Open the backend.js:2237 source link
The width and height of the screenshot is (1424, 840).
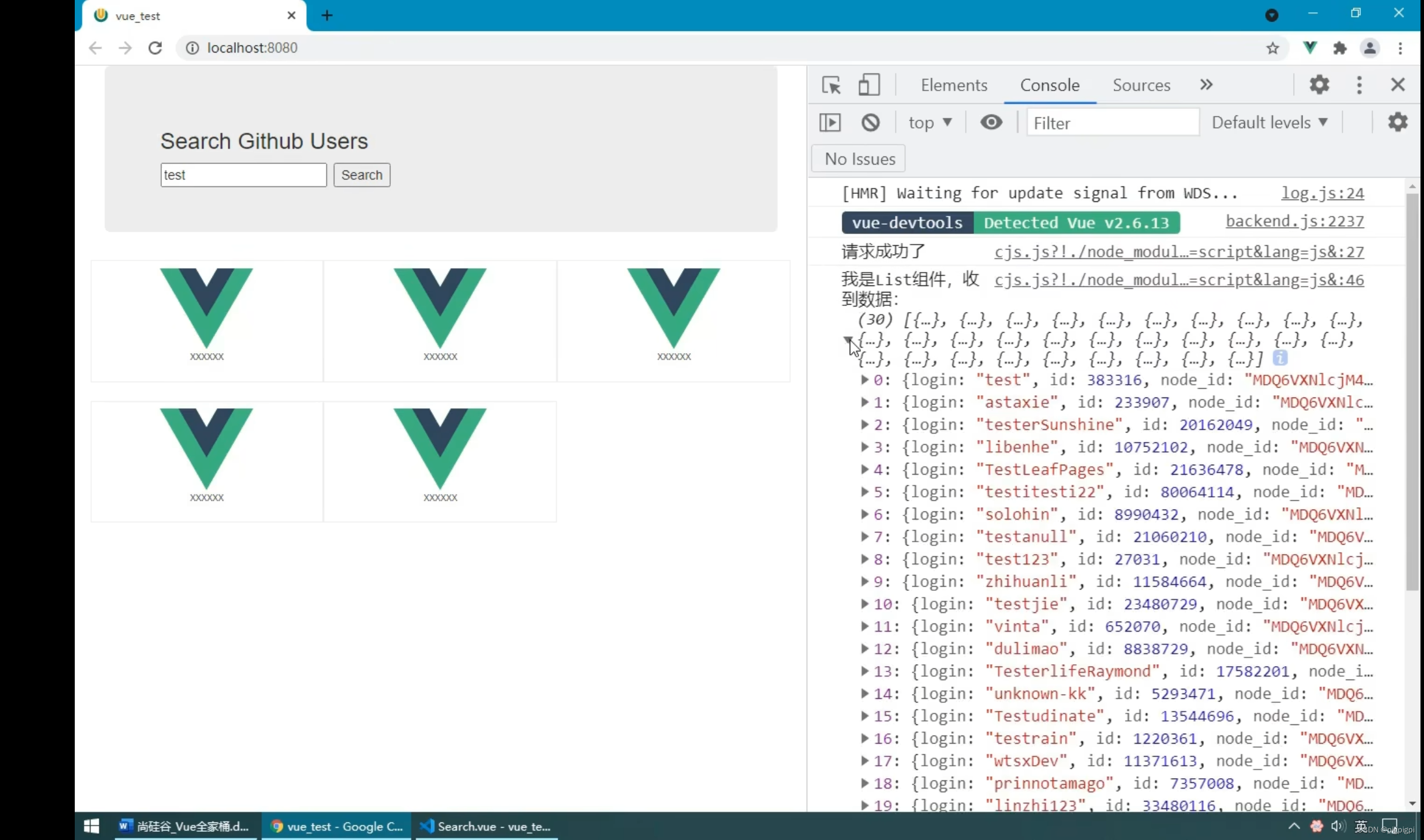pos(1295,221)
